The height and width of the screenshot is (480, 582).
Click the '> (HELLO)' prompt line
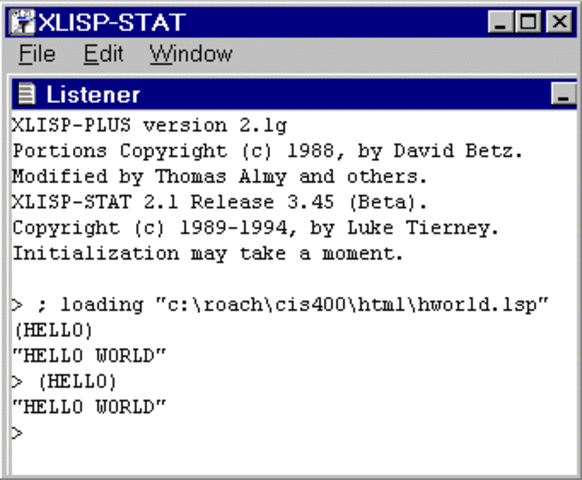coord(64,382)
